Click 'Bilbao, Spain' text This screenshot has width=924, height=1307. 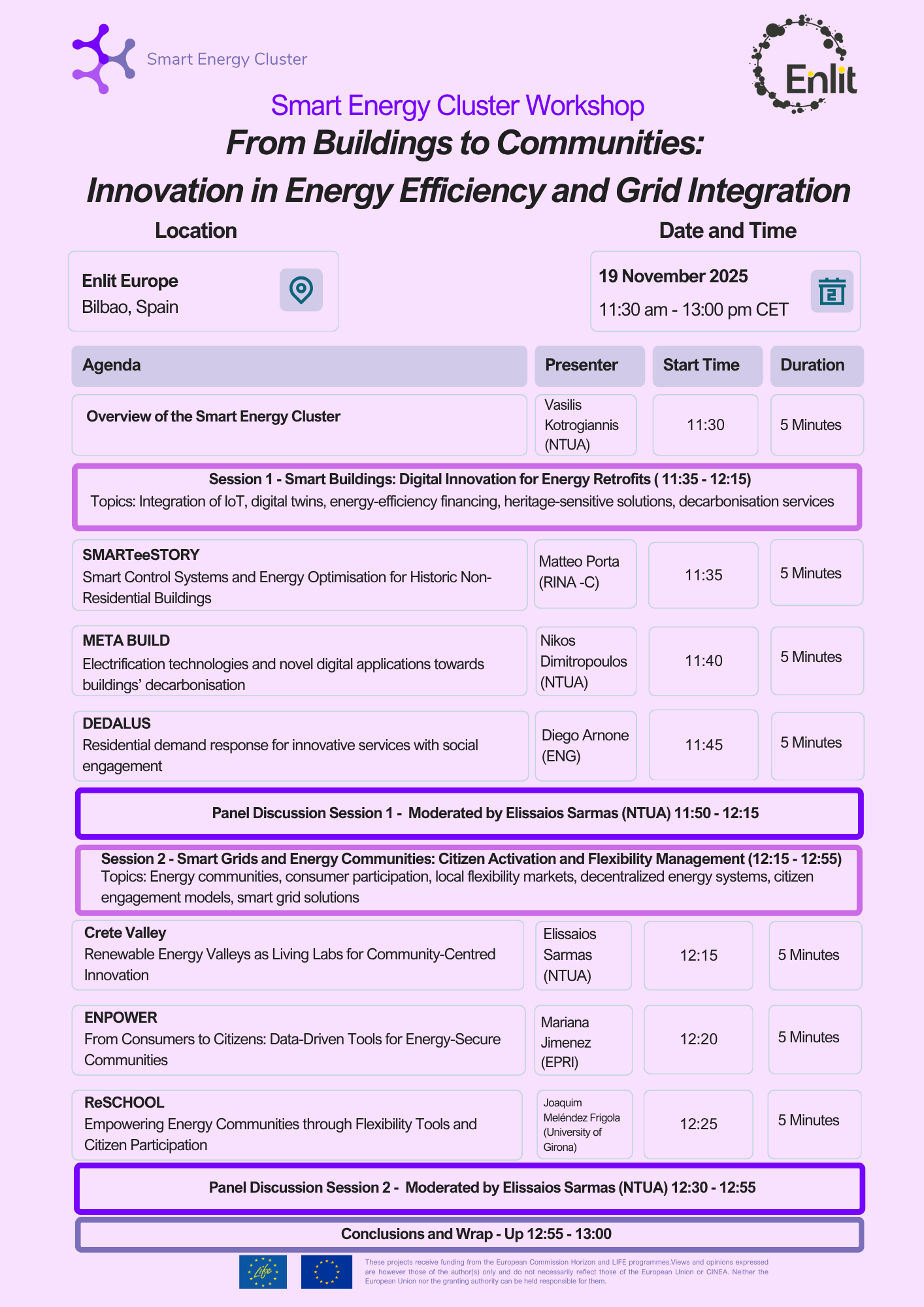130,307
